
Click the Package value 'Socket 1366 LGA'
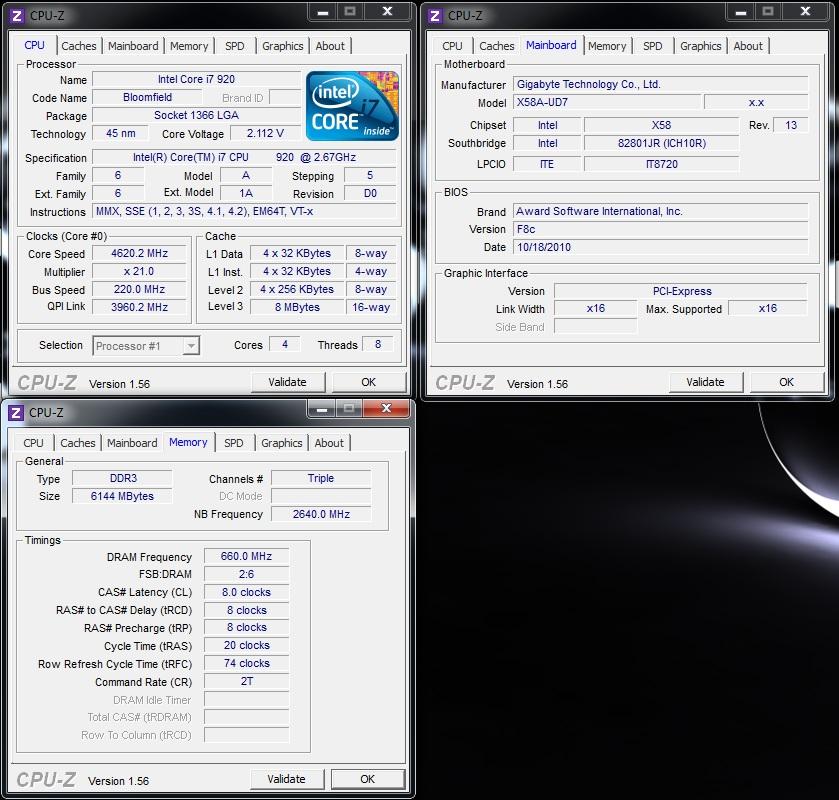coord(196,115)
